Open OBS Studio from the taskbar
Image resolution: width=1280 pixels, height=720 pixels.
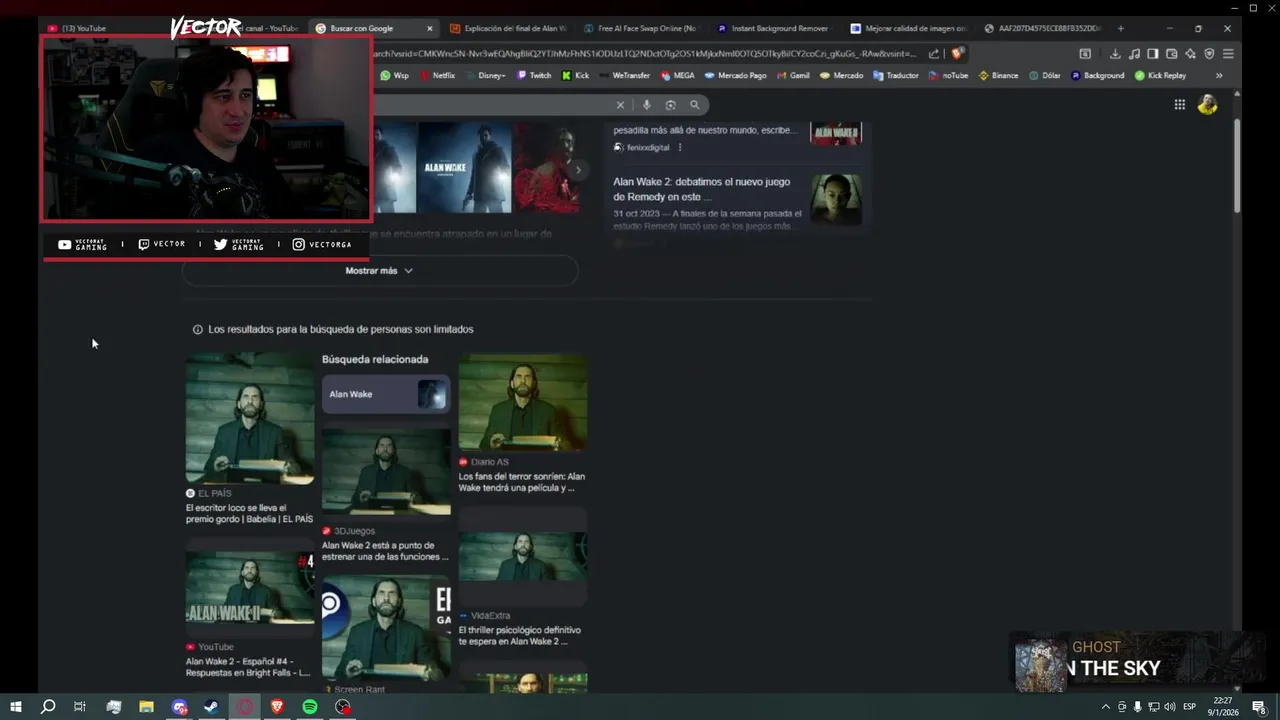pos(343,707)
